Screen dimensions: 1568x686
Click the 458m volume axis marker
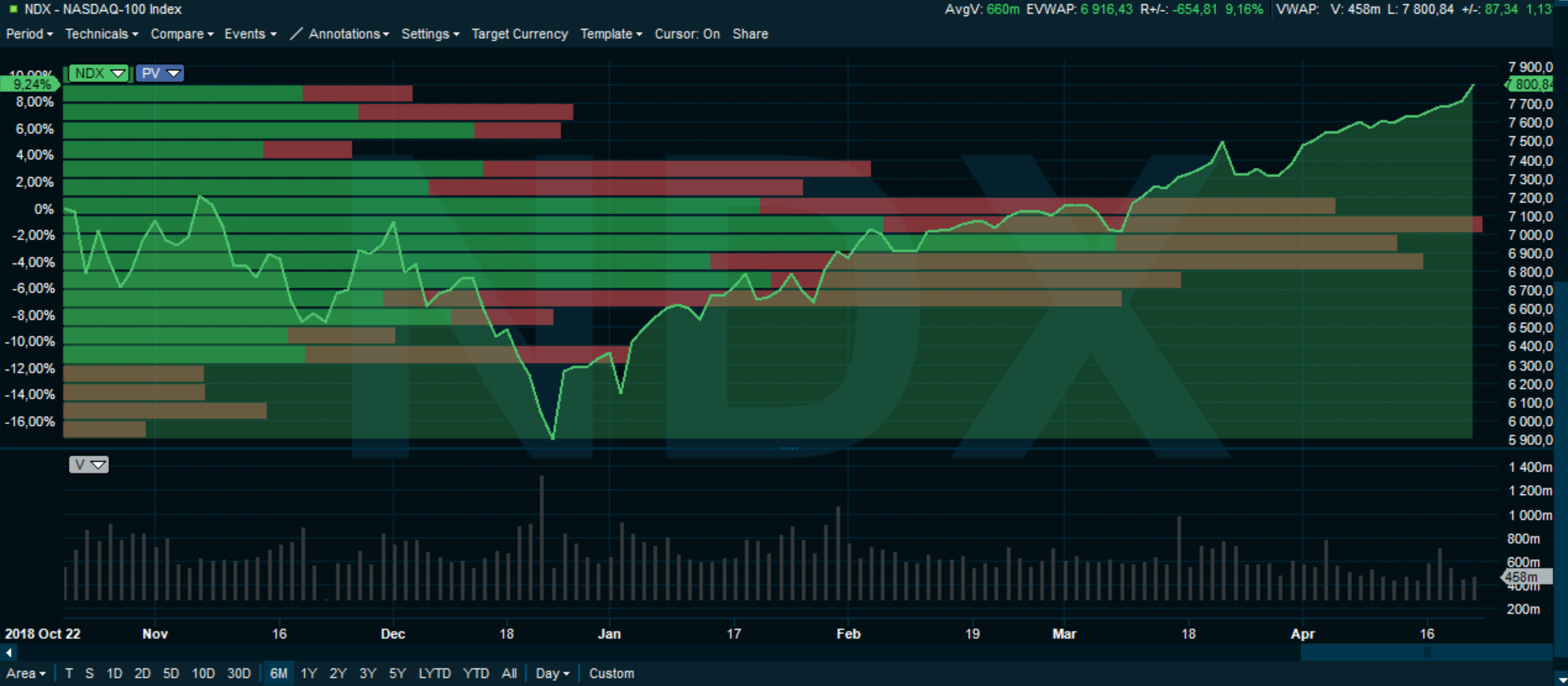point(1526,576)
